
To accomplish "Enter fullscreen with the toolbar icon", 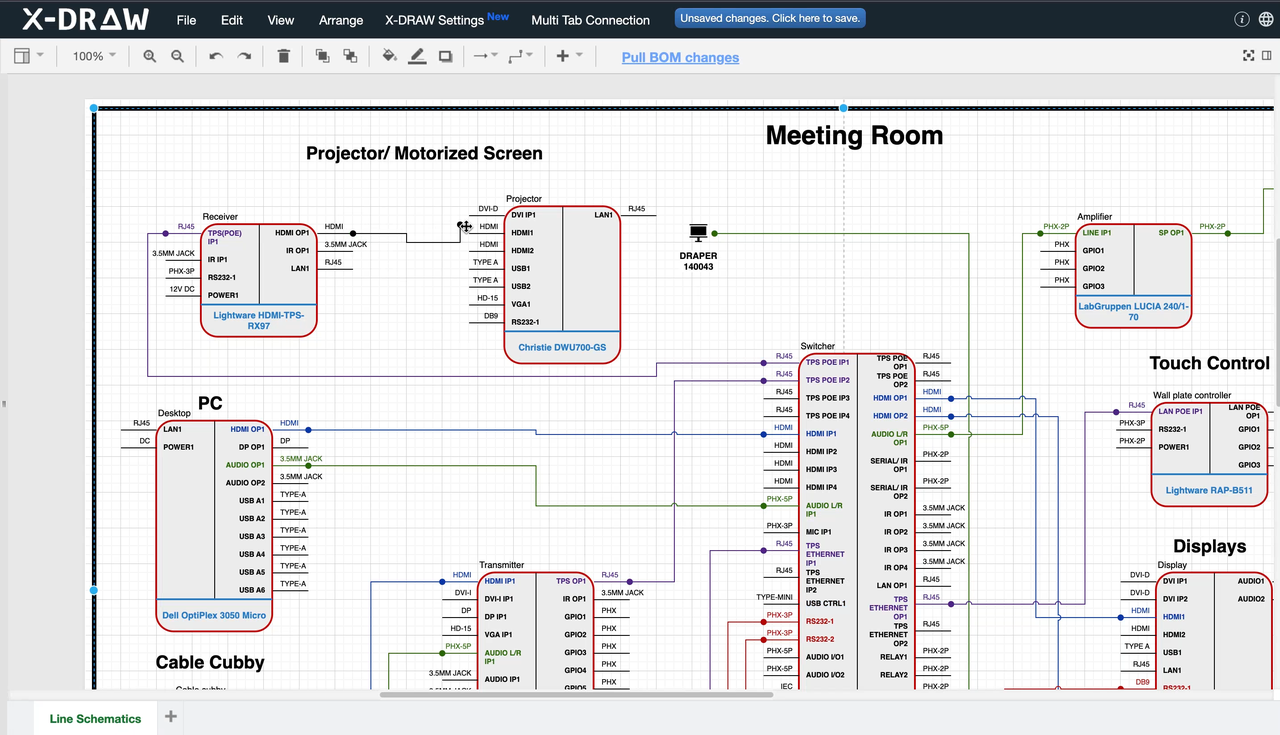I will coord(1248,57).
